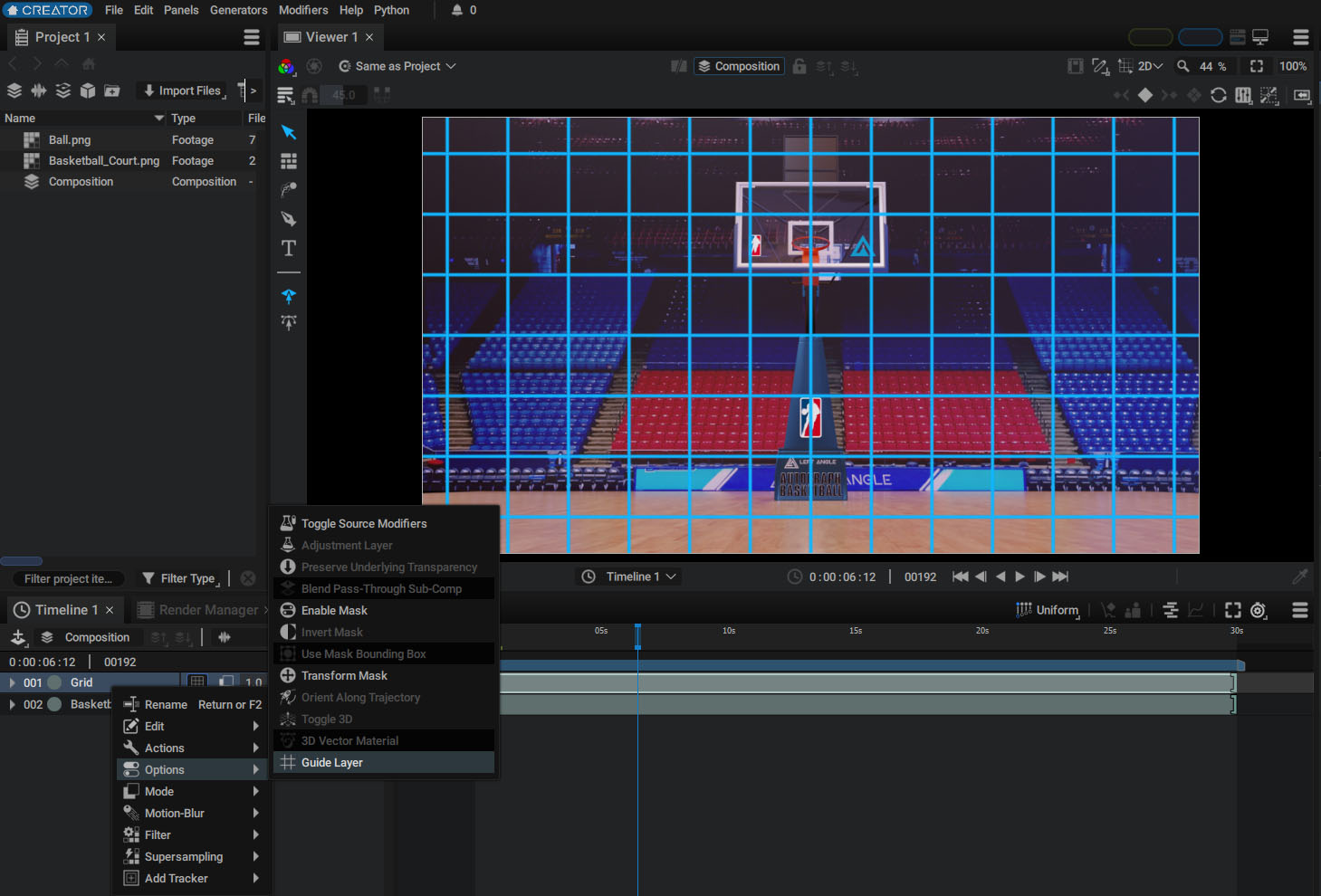
Task: Toggle visibility dot of layer 002 Basketball
Action: click(x=54, y=704)
